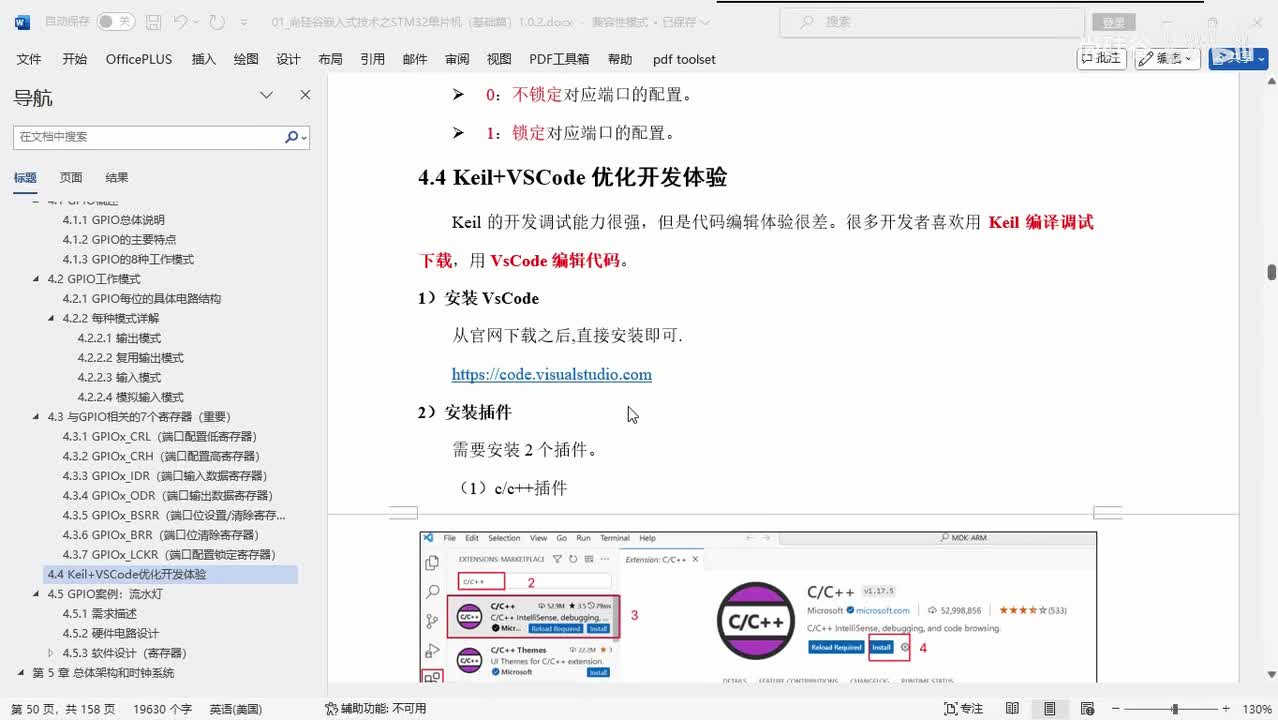
Task: Click the embedded VSCode extension screenshot image
Action: (758, 607)
